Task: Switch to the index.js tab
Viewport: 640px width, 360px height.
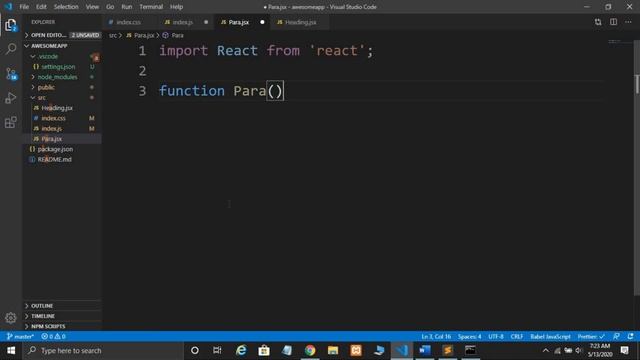Action: point(182,22)
